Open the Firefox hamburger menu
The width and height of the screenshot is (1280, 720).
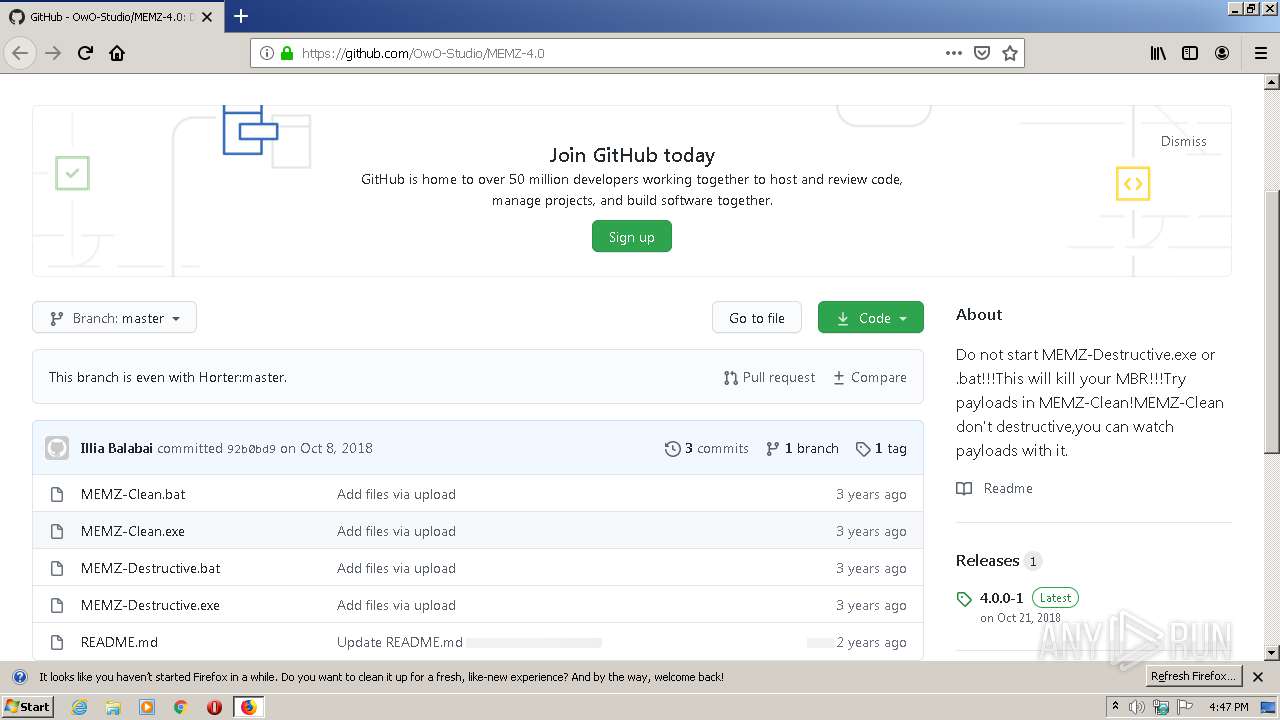tap(1260, 53)
